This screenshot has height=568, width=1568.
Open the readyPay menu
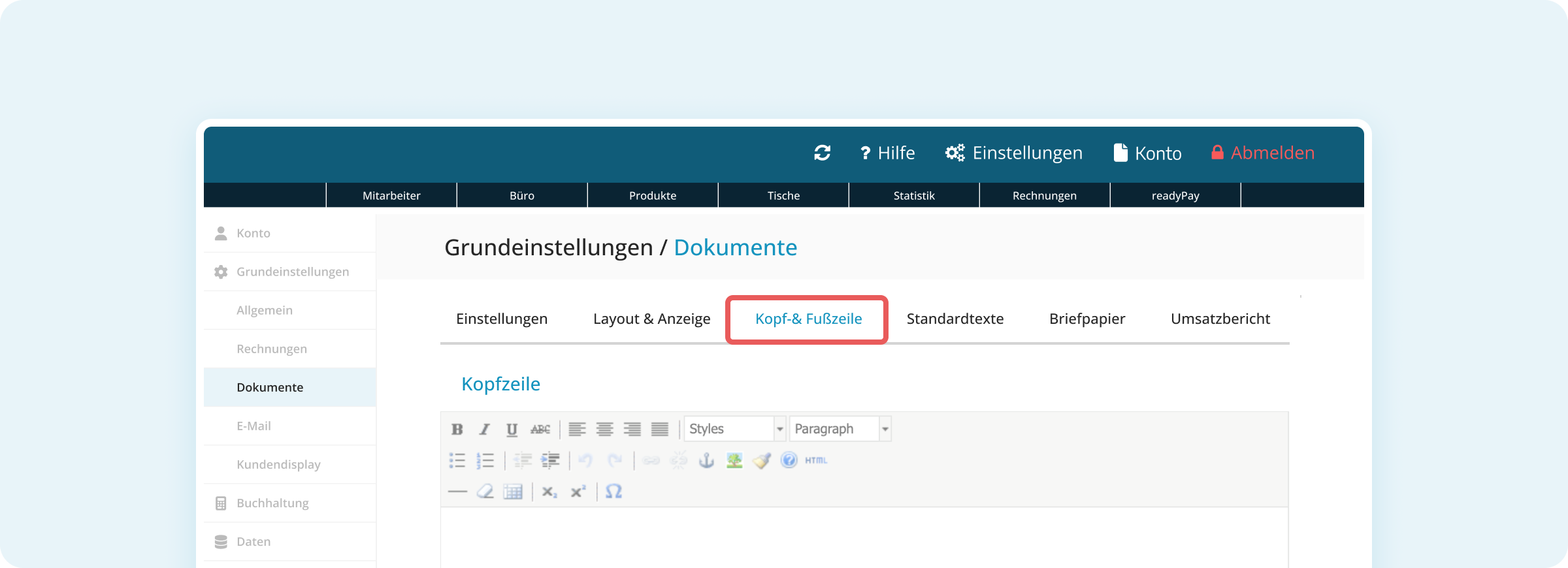[x=1175, y=195]
